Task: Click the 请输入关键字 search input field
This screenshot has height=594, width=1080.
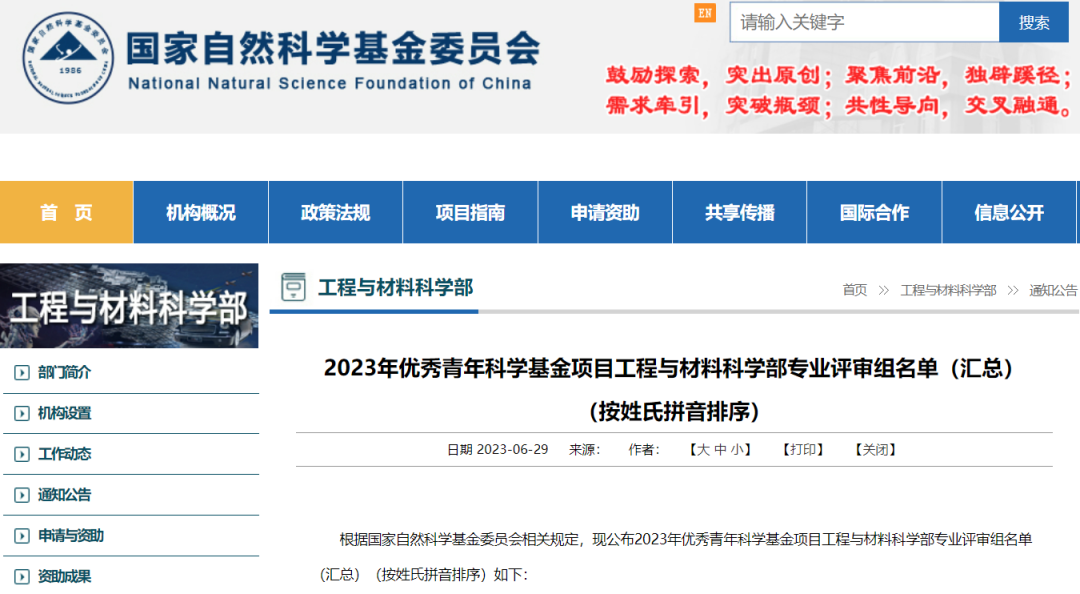Action: 864,22
